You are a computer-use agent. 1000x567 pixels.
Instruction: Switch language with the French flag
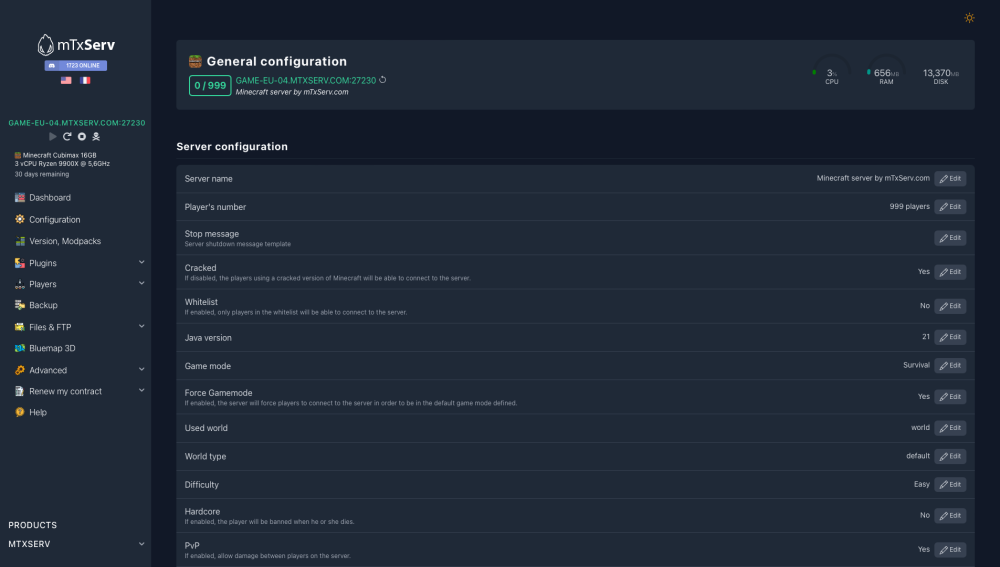[x=85, y=80]
